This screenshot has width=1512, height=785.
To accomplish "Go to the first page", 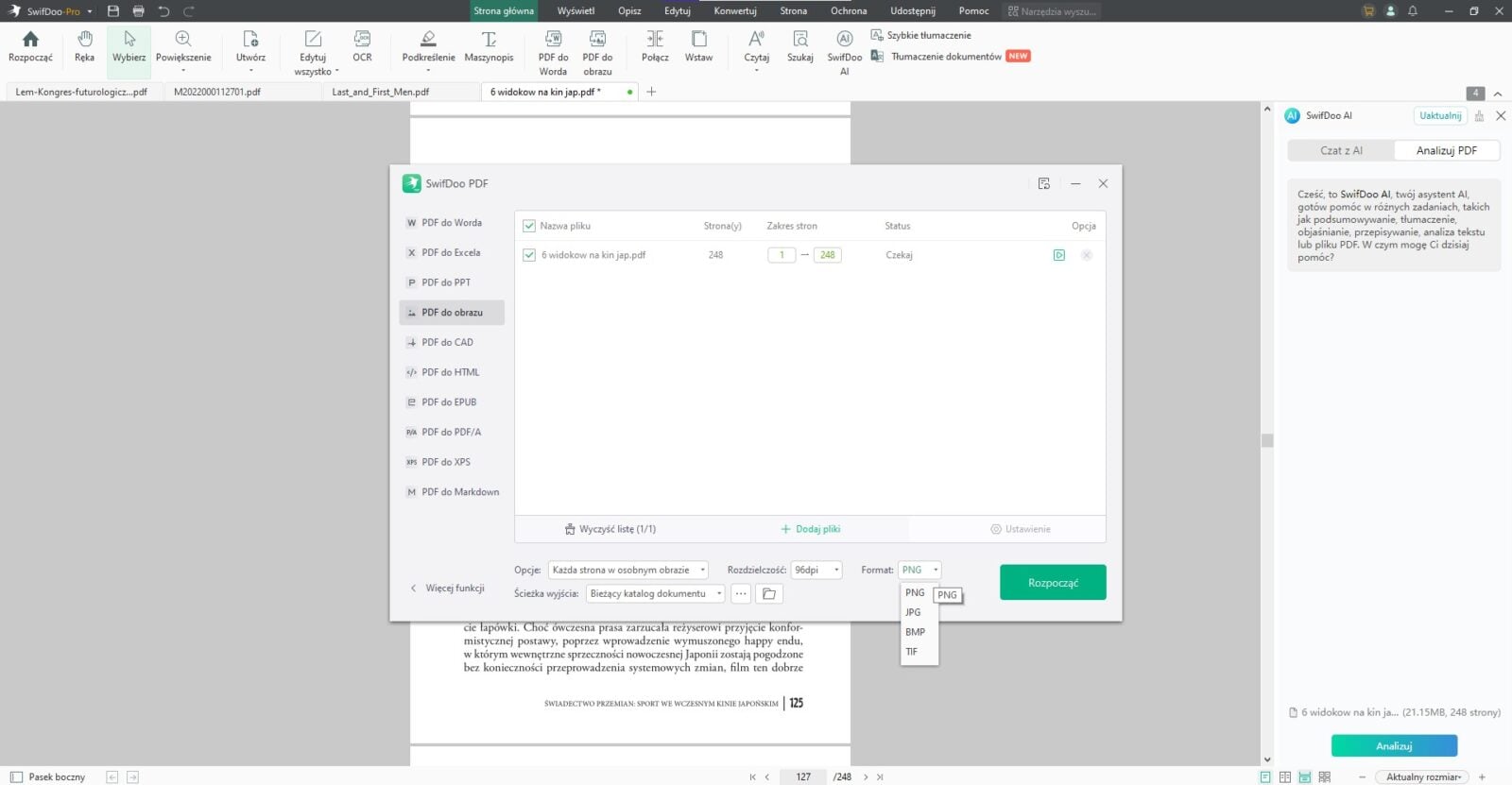I will point(753,776).
